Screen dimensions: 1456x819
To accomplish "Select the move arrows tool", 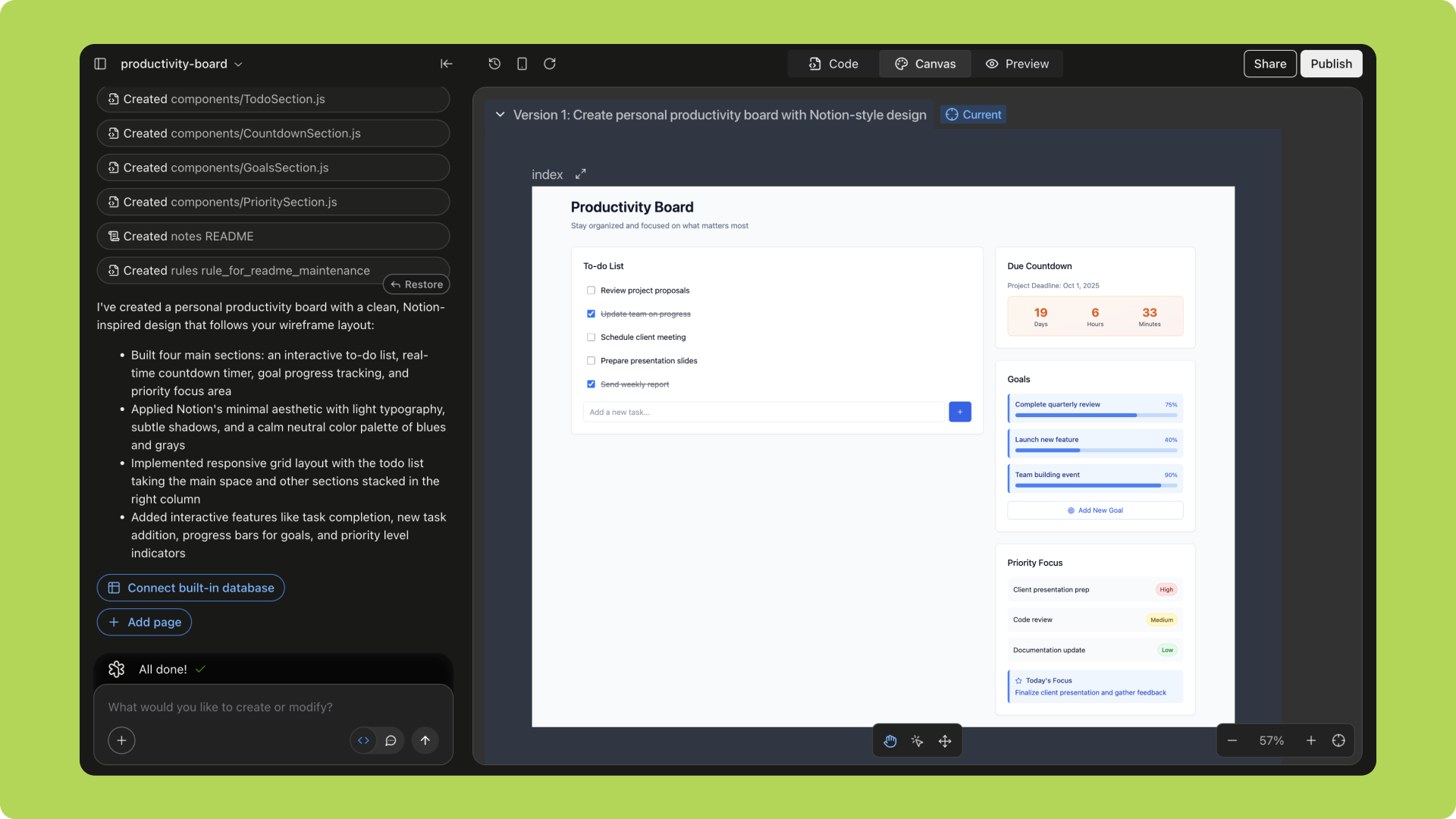I will pos(945,741).
